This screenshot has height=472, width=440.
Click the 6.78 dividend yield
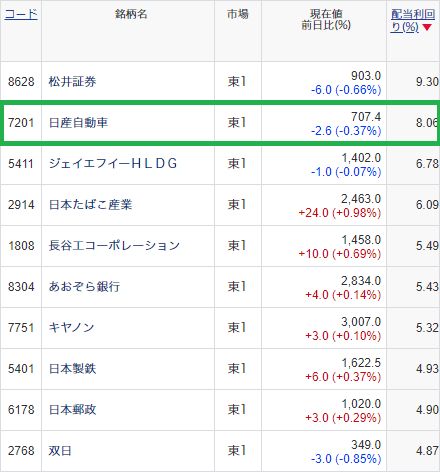(x=427, y=164)
